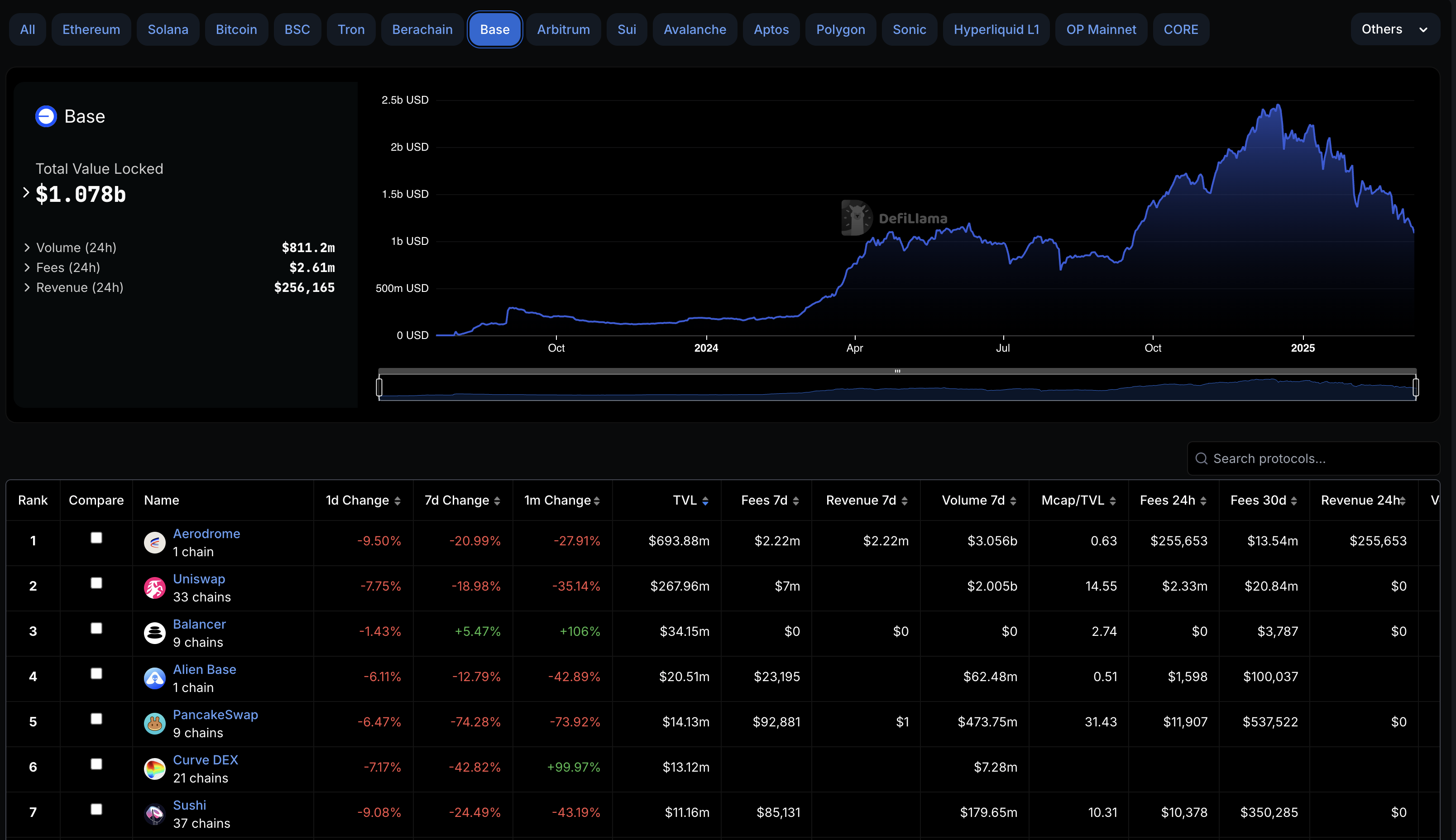The image size is (1456, 840).
Task: Click the Aerodrome protocol logo
Action: [155, 543]
